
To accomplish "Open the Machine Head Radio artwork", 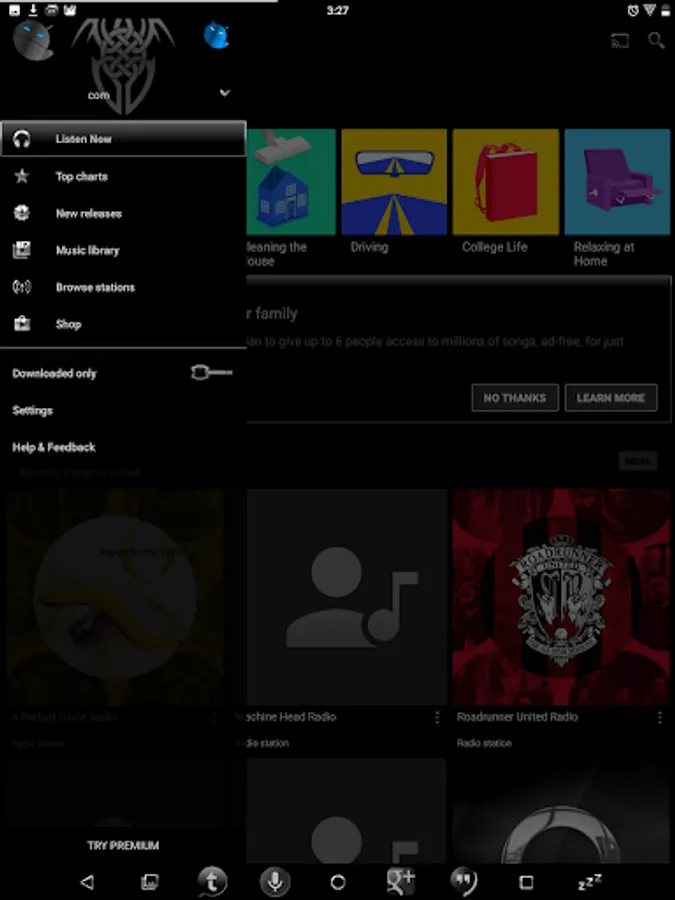I will (x=347, y=597).
